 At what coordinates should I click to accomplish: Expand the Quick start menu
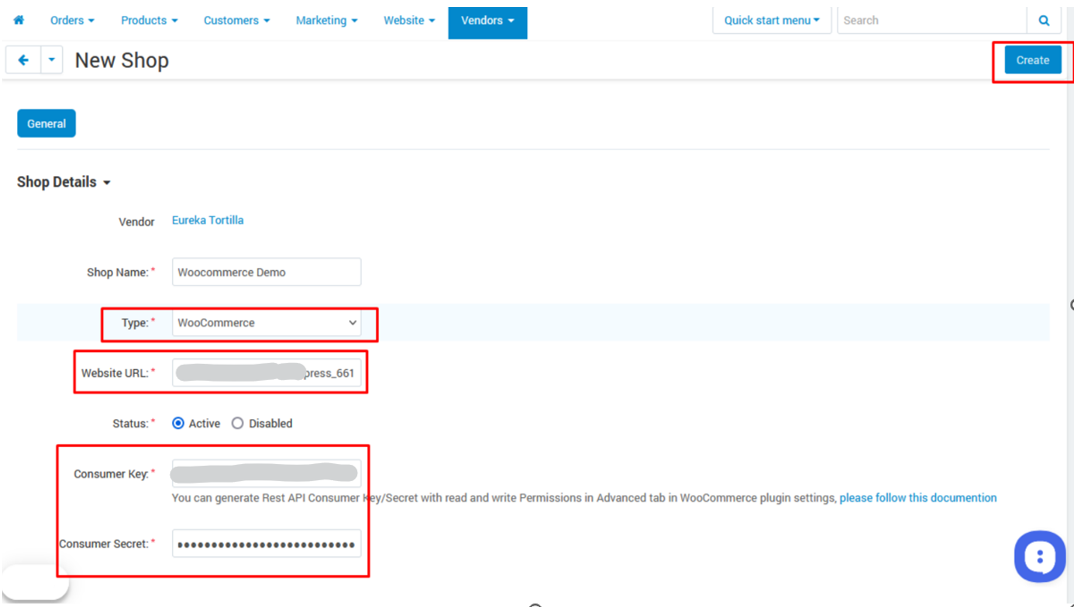[771, 20]
